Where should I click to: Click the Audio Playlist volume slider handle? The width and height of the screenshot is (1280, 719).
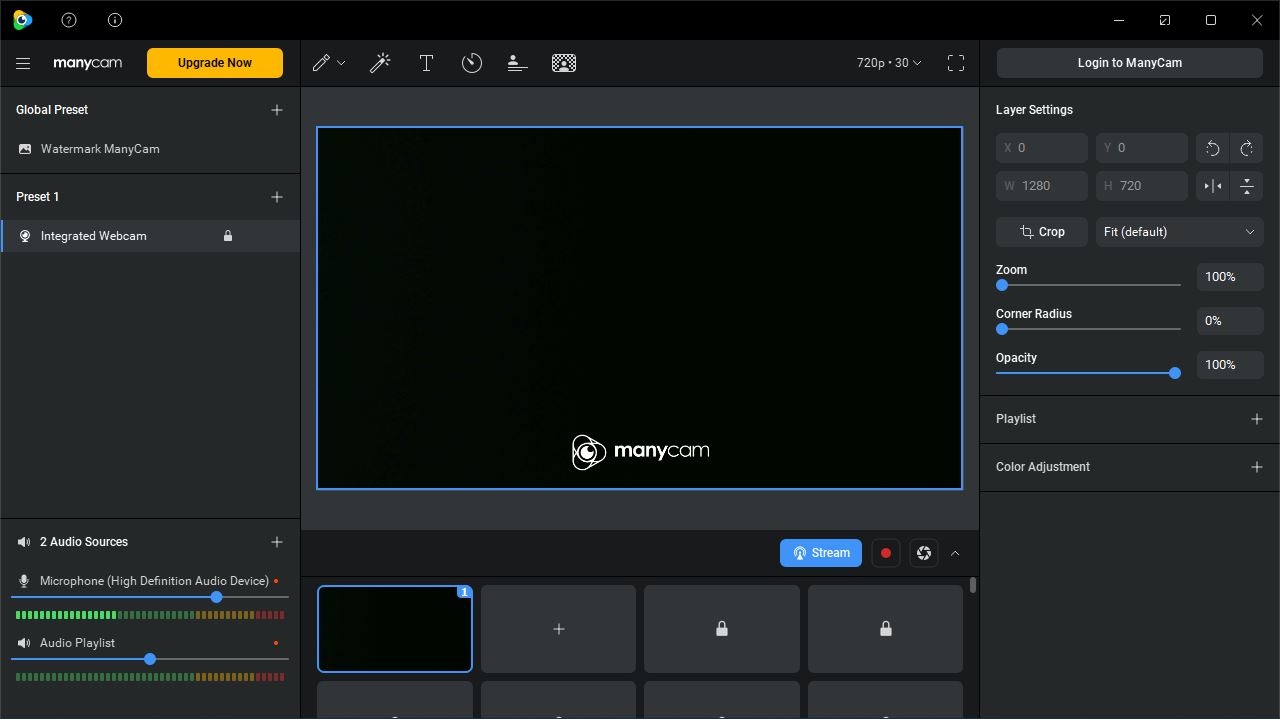pyautogui.click(x=150, y=659)
